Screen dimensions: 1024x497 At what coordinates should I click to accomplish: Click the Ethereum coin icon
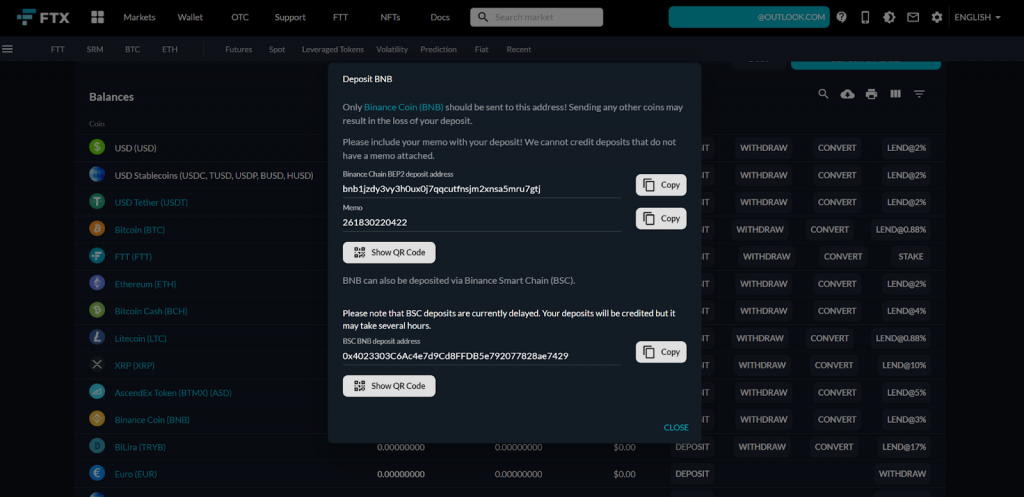[97, 283]
